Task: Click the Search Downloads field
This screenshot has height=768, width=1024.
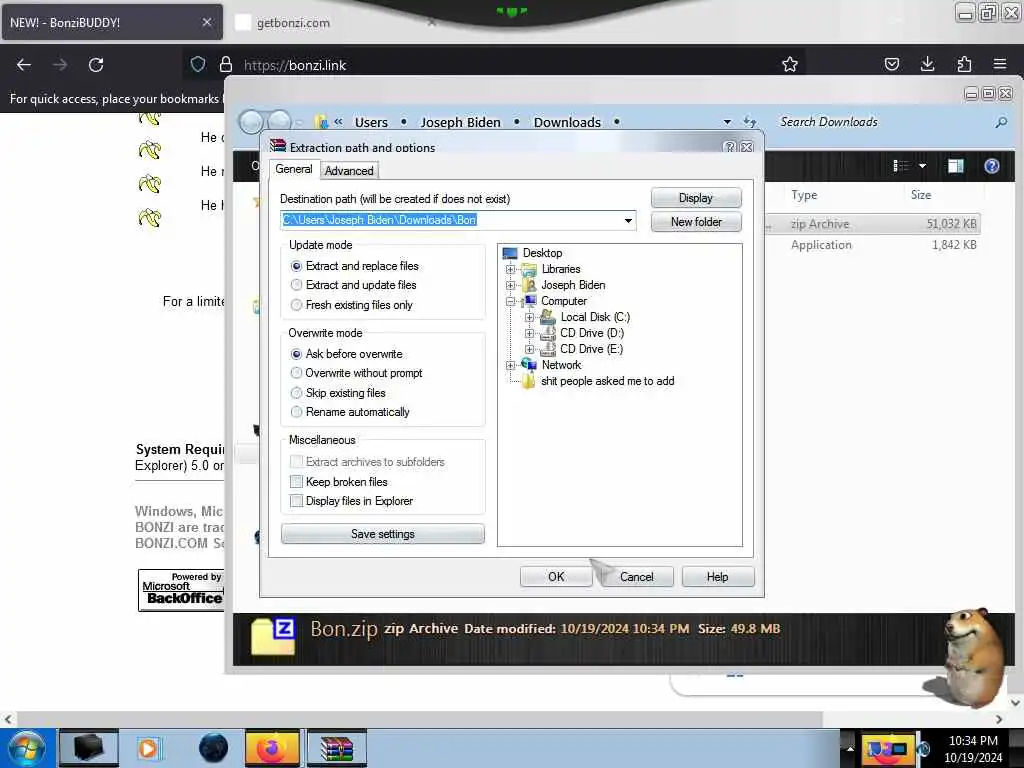Action: click(x=885, y=122)
